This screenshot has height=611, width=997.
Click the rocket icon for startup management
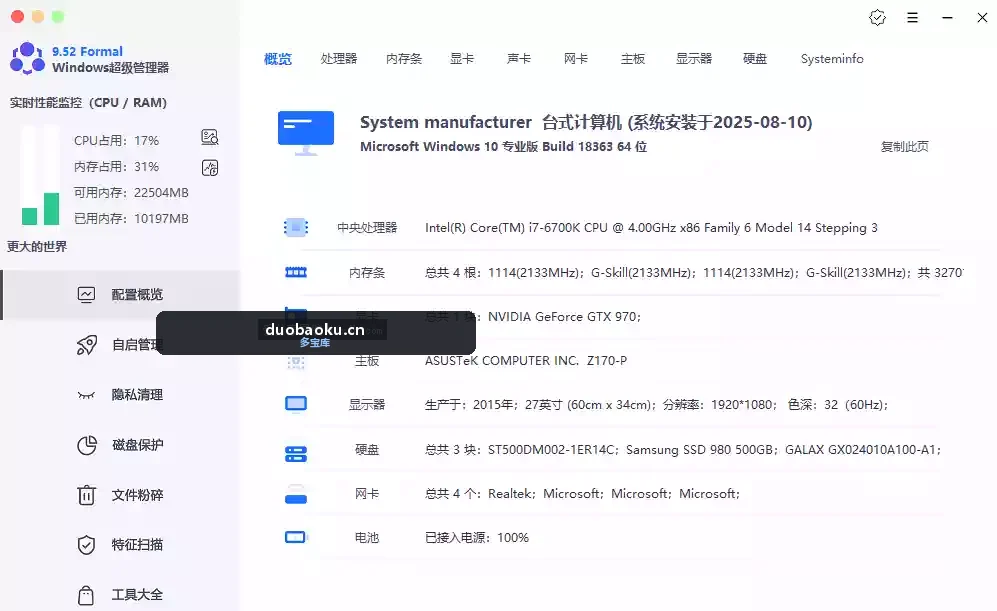[x=86, y=345]
